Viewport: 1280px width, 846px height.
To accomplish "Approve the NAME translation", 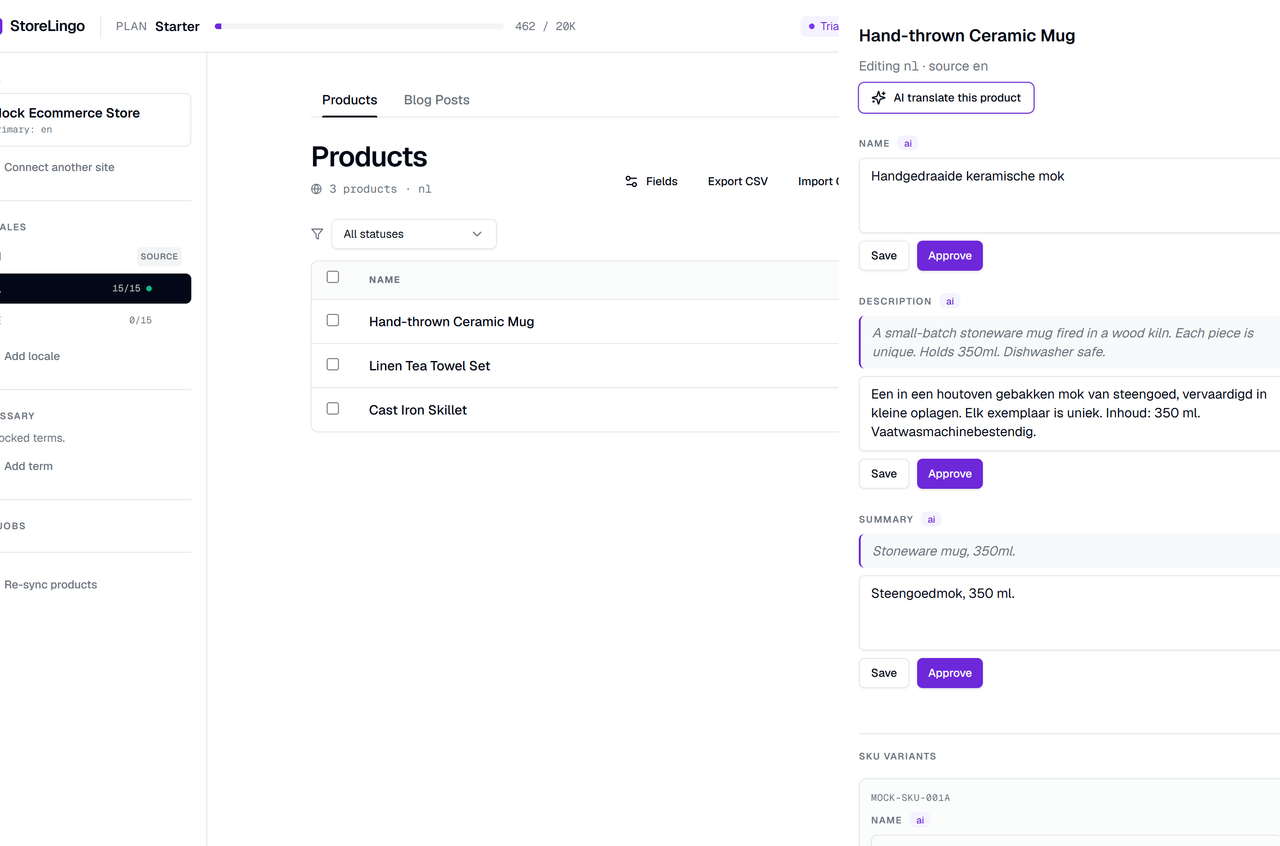I will pos(950,256).
